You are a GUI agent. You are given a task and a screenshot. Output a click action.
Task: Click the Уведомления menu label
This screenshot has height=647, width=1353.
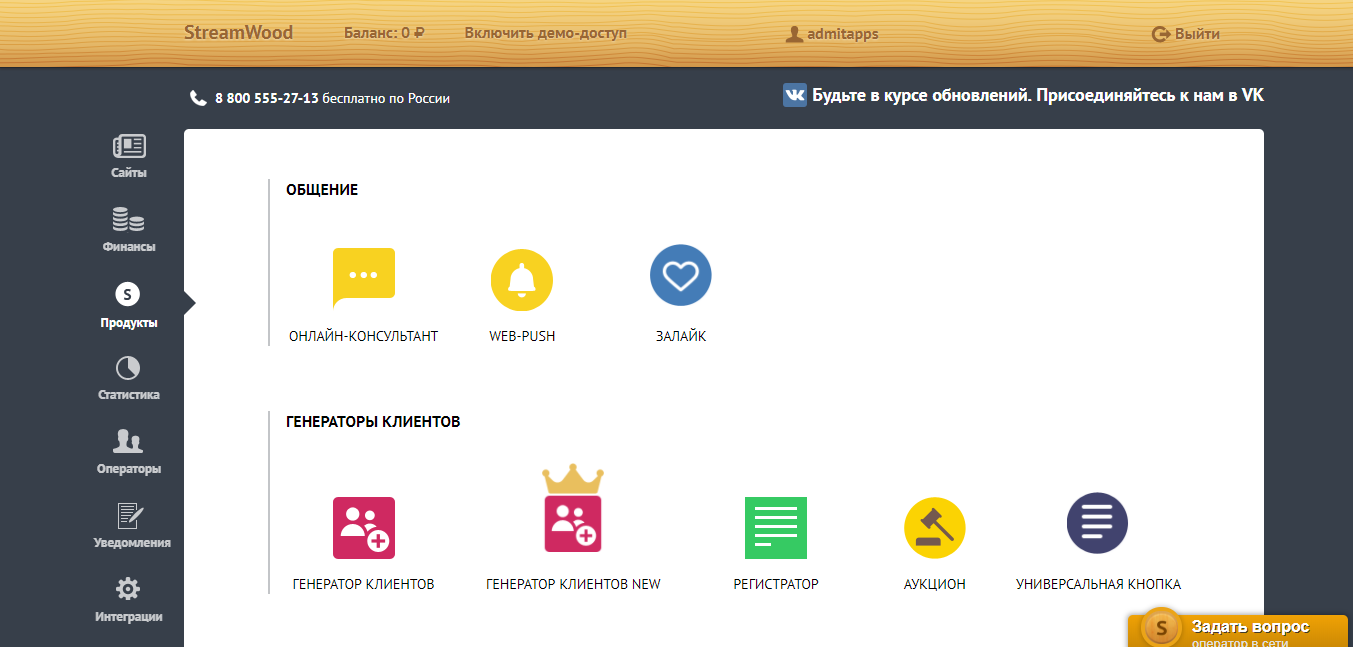[x=130, y=543]
